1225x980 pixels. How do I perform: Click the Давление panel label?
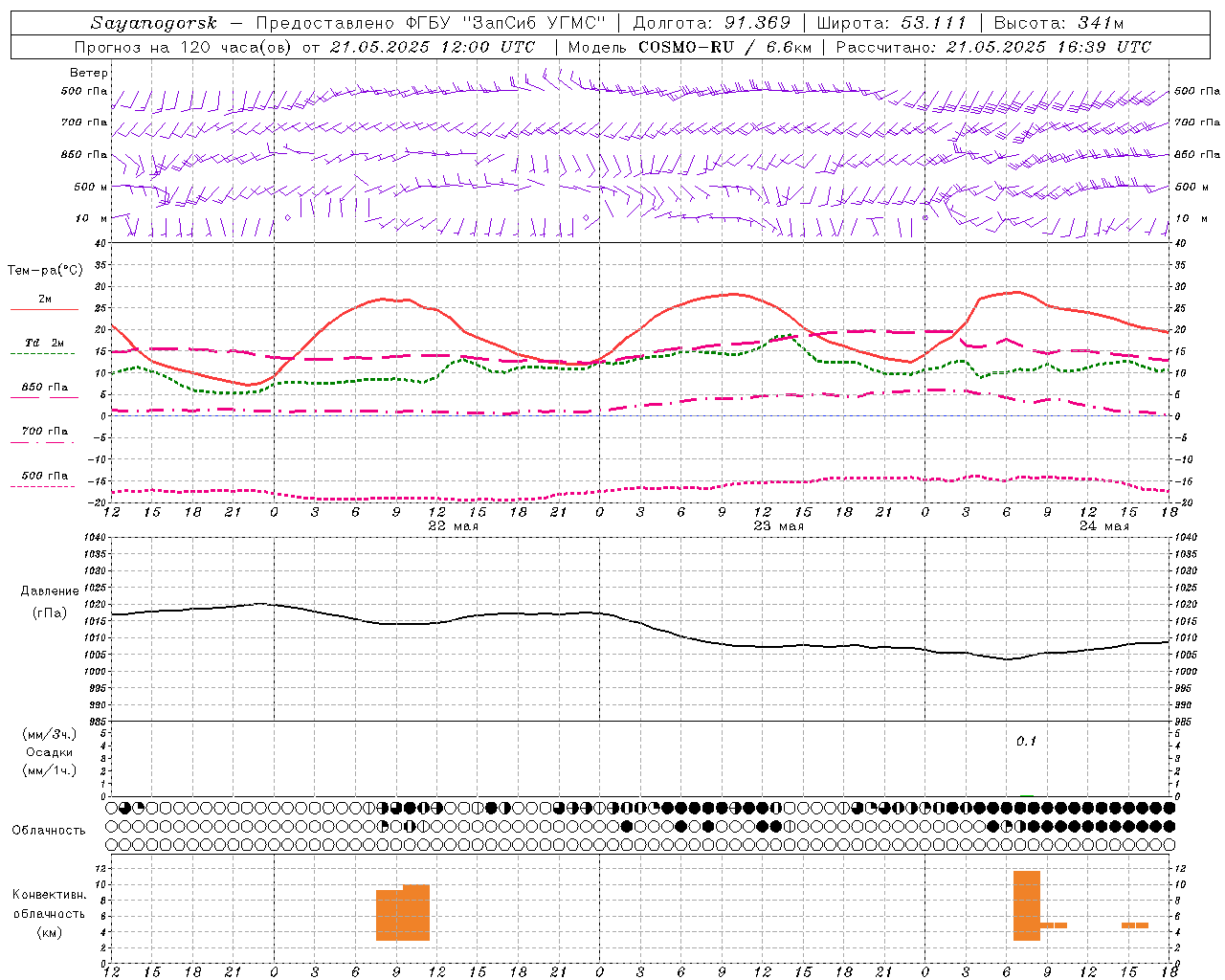pos(50,591)
